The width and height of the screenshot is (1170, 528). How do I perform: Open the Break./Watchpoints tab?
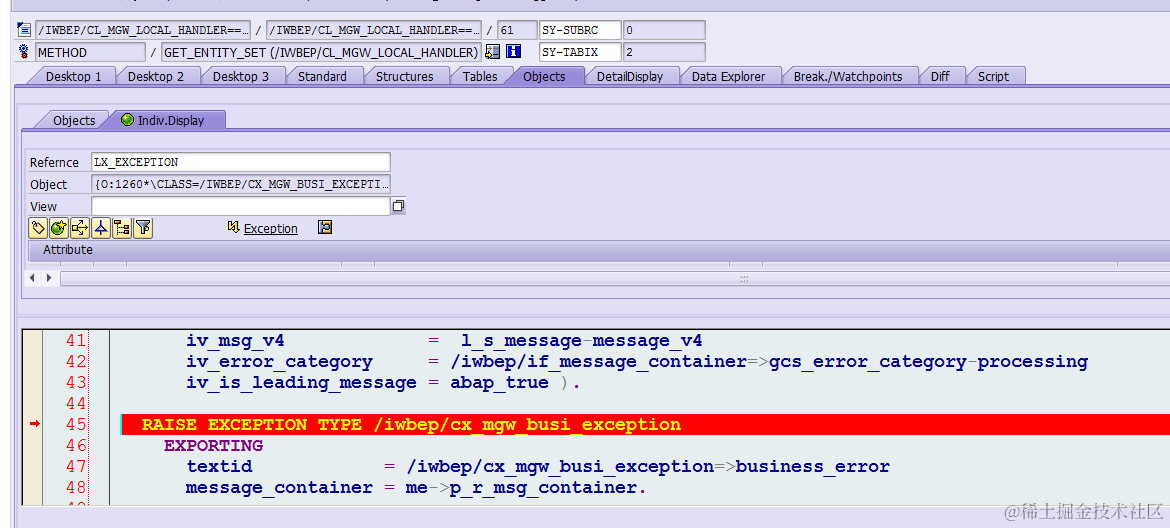(x=848, y=76)
